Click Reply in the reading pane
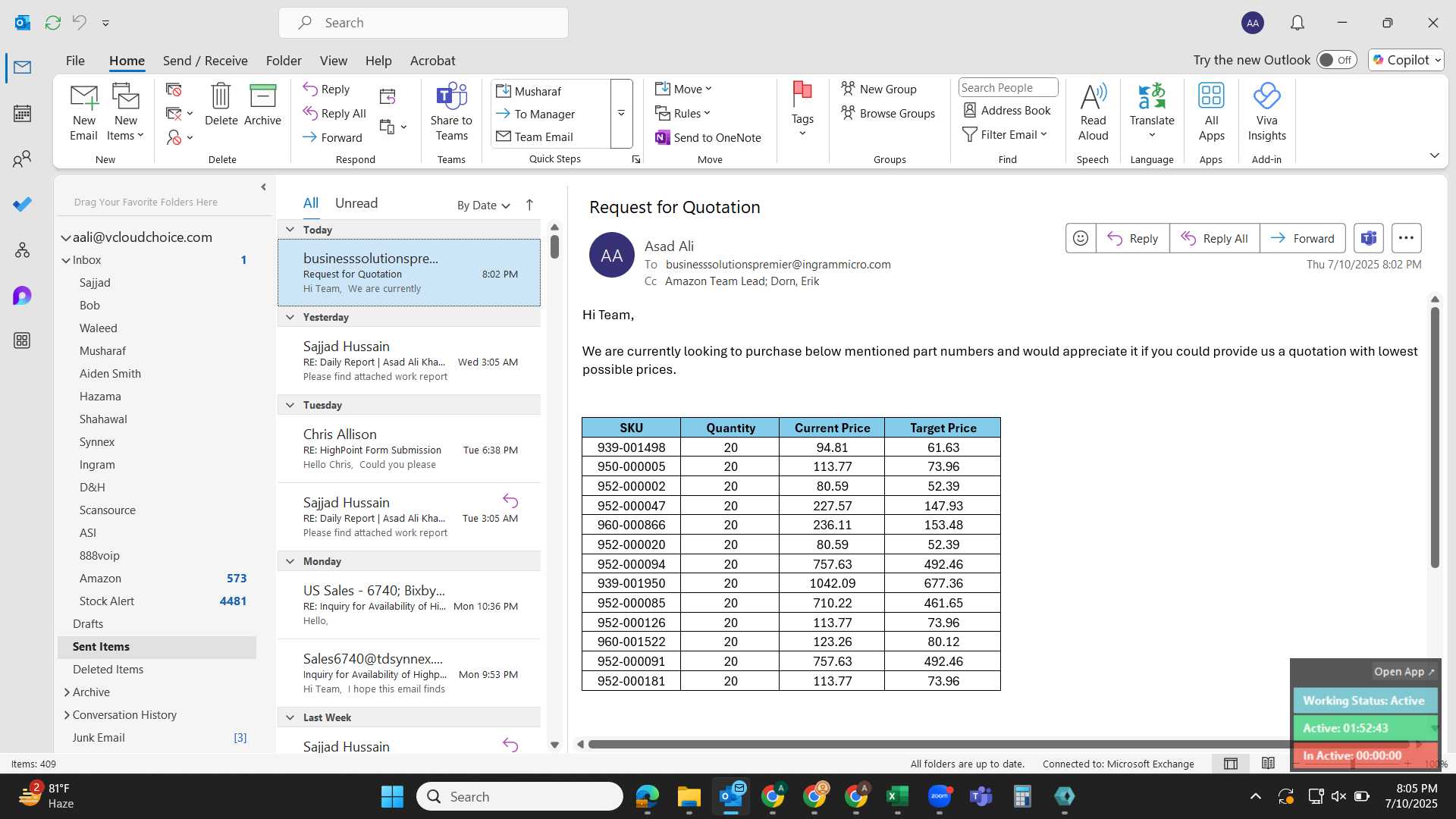The width and height of the screenshot is (1456, 819). pyautogui.click(x=1132, y=238)
